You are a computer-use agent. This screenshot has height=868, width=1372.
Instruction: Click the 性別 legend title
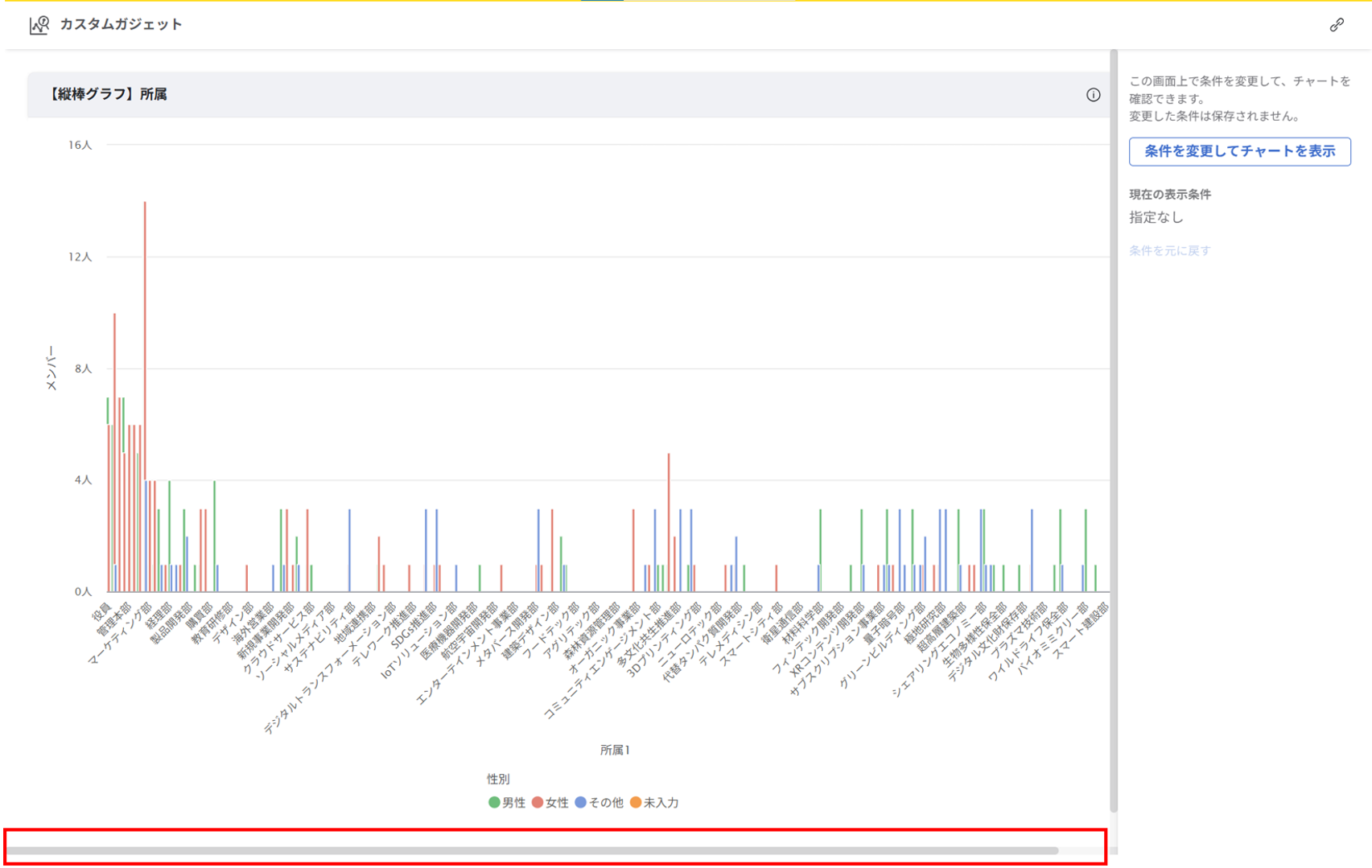tap(498, 779)
